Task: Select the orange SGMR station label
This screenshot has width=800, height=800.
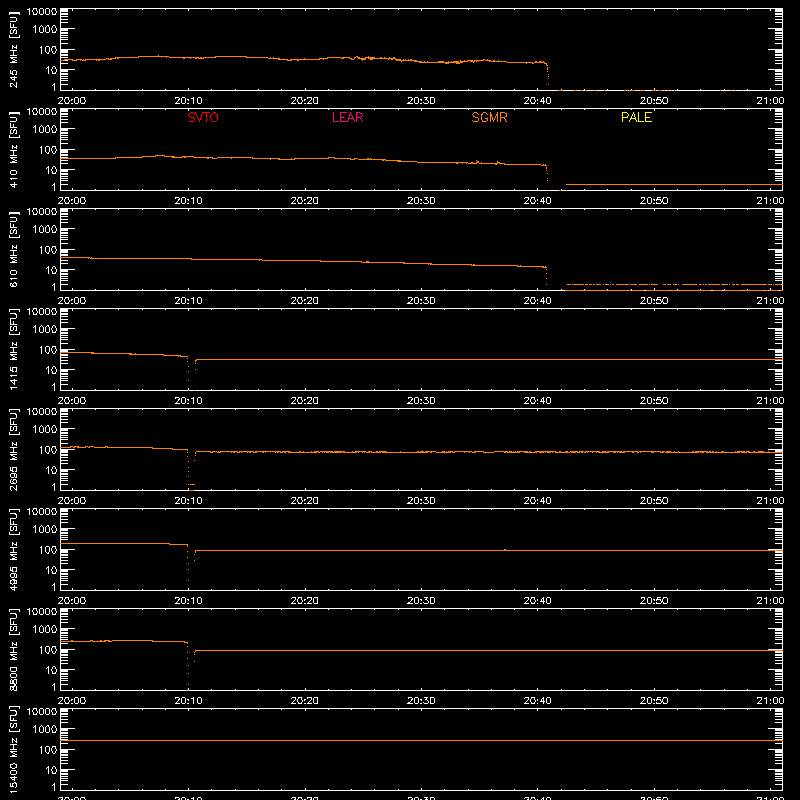Action: click(x=489, y=117)
